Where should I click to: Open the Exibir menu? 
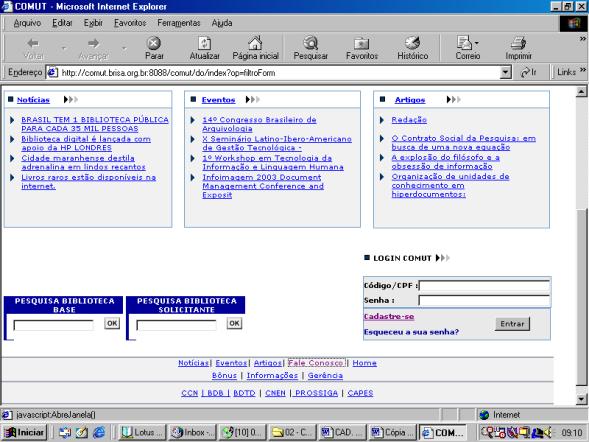tap(93, 23)
